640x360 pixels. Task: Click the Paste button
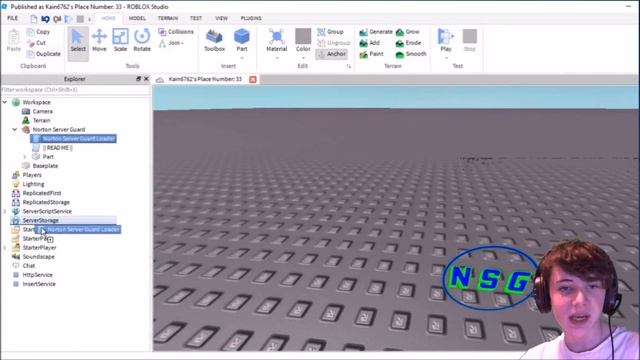(x=13, y=41)
